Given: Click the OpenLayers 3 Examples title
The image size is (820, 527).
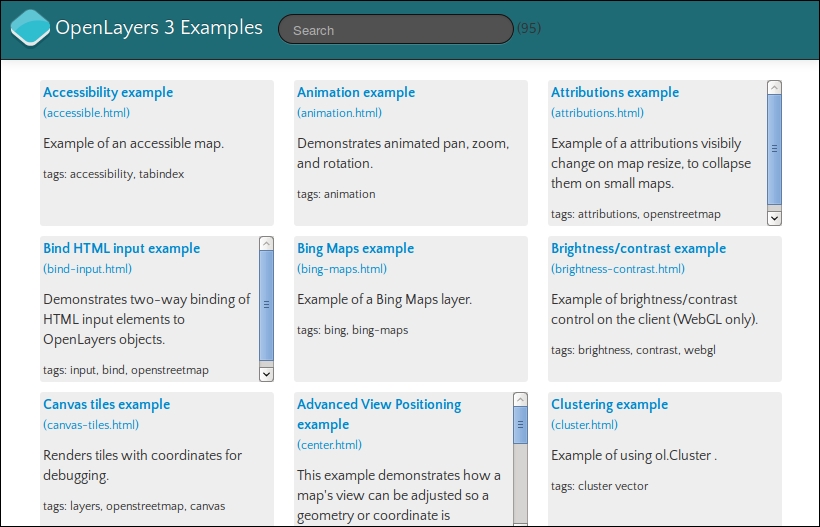Looking at the screenshot, I should pyautogui.click(x=159, y=28).
